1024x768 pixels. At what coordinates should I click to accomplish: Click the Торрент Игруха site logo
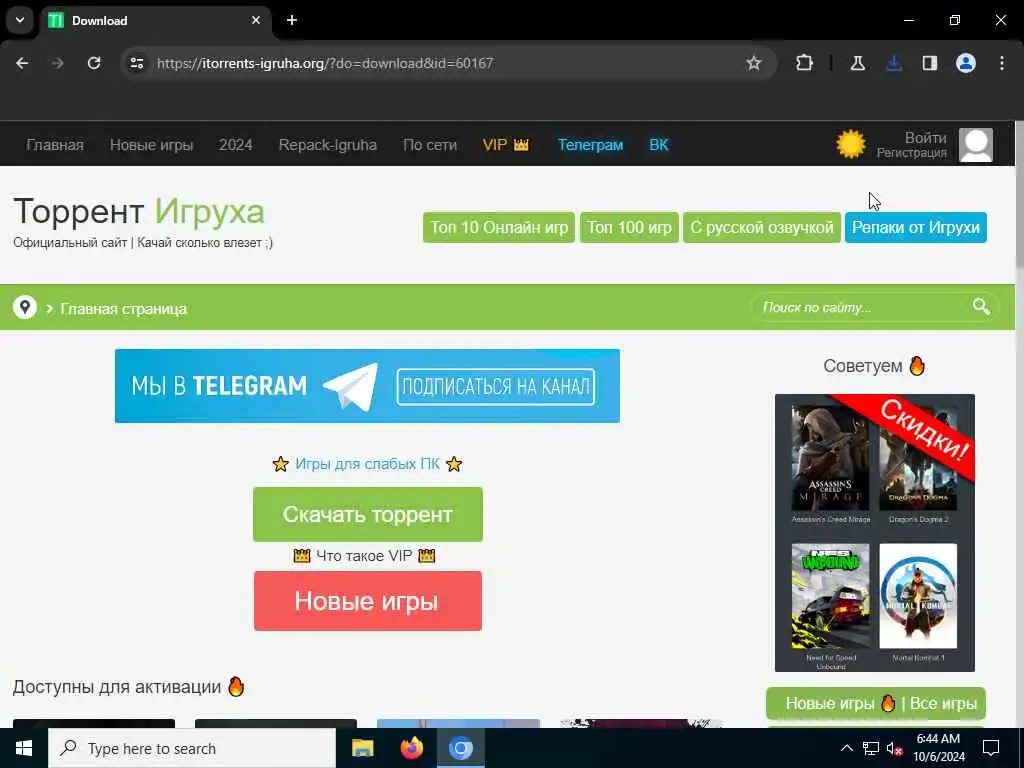139,212
